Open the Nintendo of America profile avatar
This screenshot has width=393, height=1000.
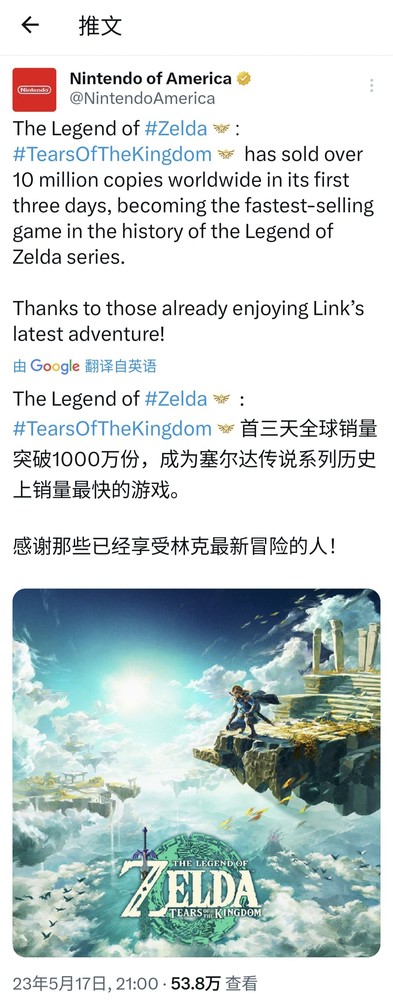tap(34, 89)
